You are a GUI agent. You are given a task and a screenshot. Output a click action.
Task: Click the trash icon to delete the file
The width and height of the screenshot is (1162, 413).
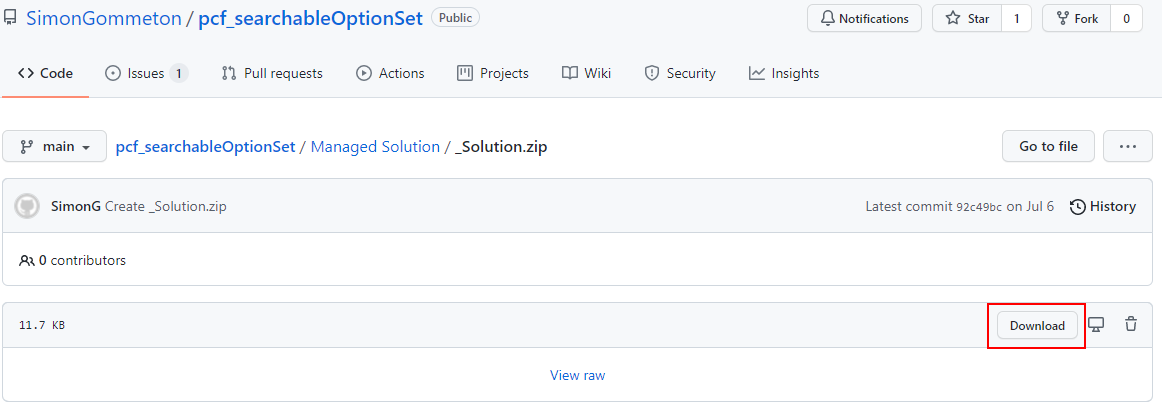pyautogui.click(x=1131, y=325)
